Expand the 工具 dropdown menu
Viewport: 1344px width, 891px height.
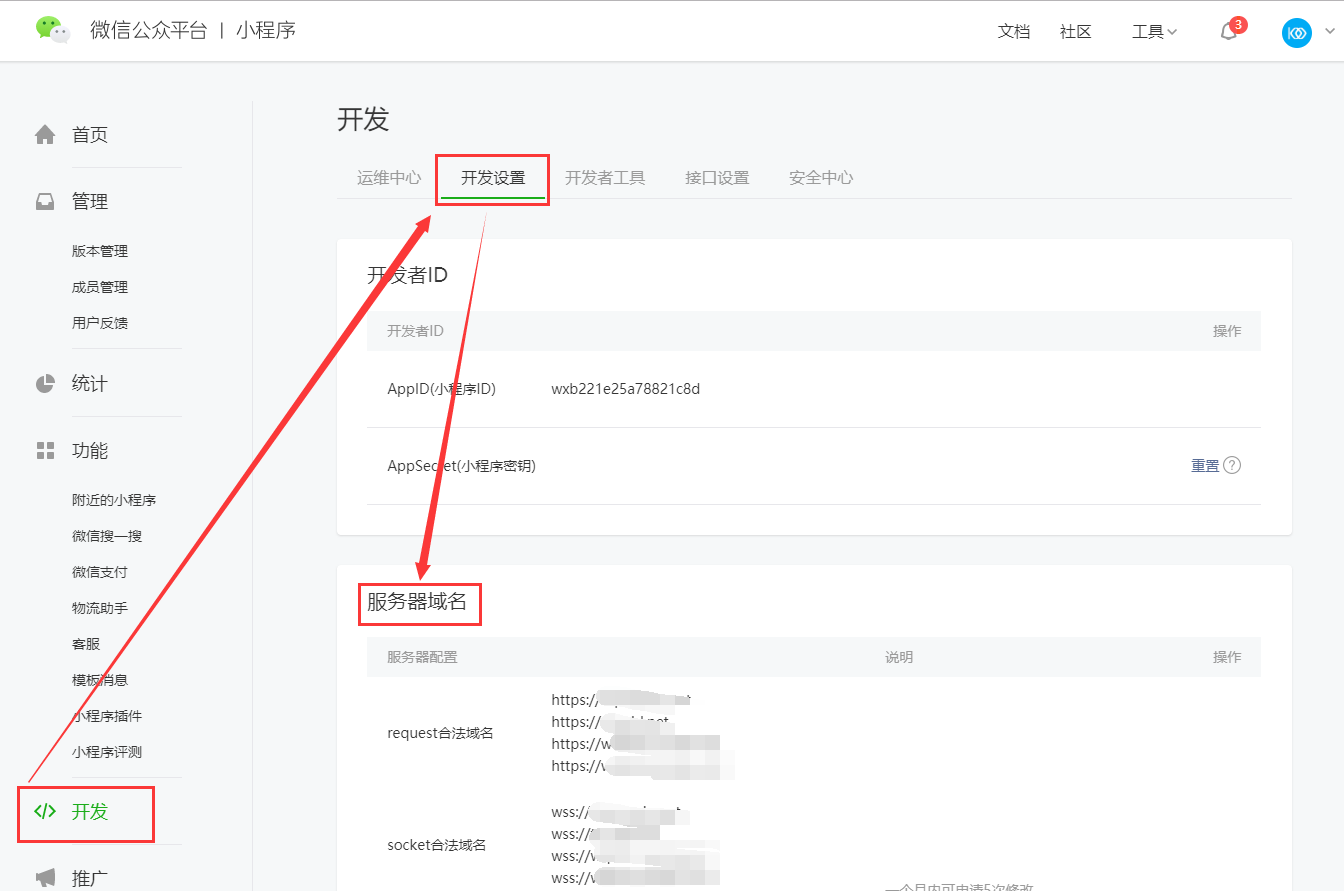click(1154, 32)
